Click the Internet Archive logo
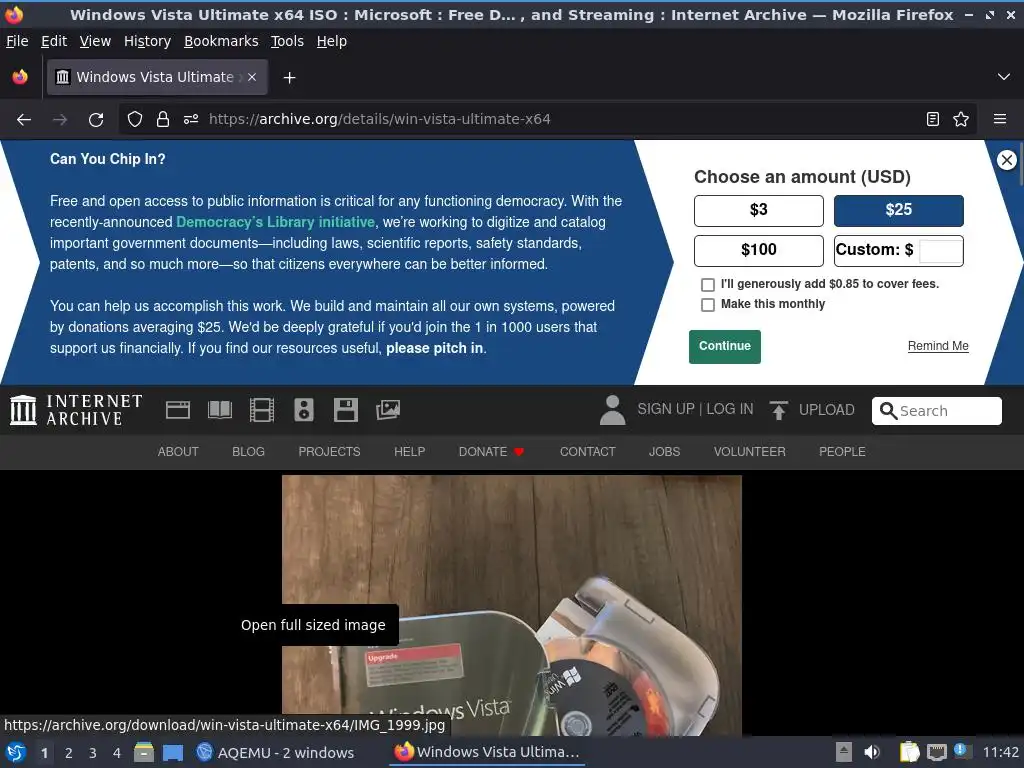 (x=76, y=410)
